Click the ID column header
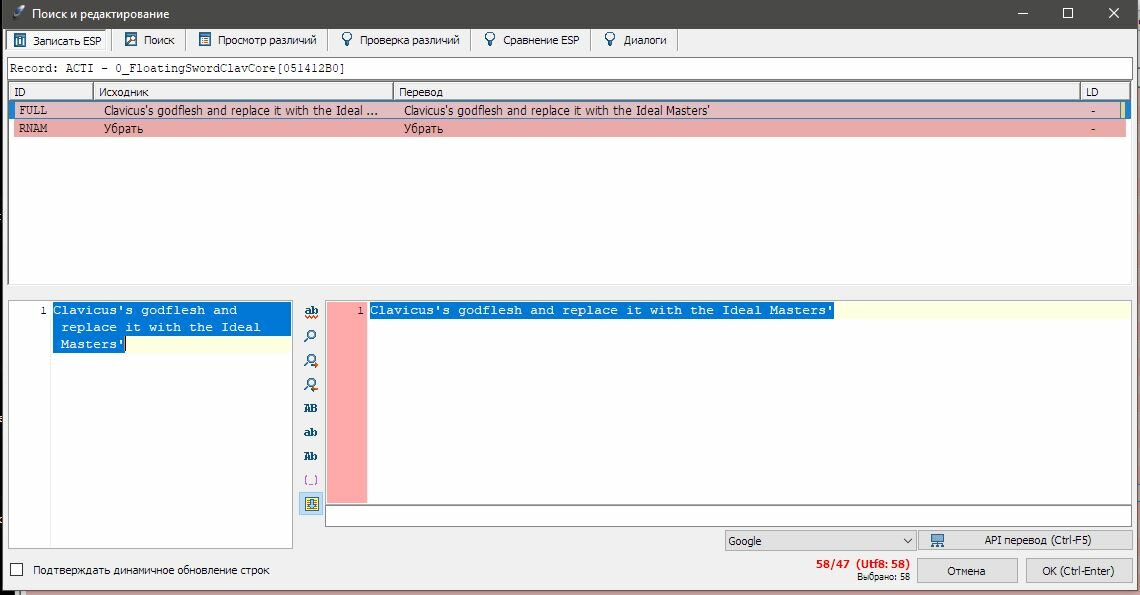 [x=51, y=92]
